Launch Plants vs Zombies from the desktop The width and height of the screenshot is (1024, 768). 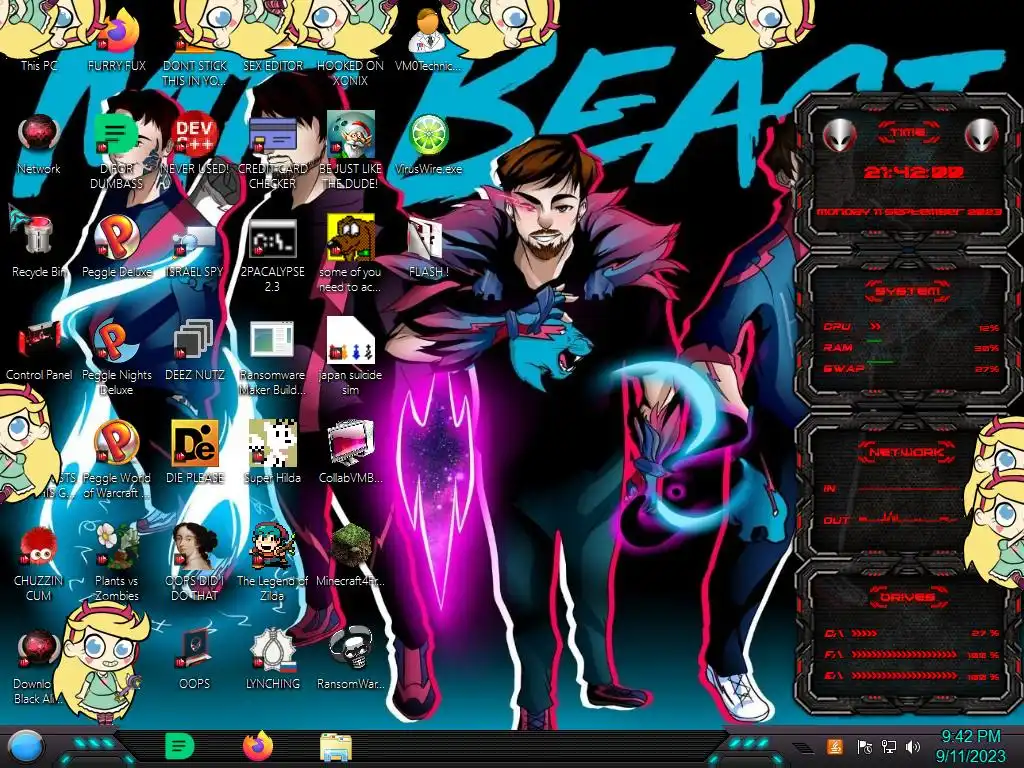click(x=116, y=562)
